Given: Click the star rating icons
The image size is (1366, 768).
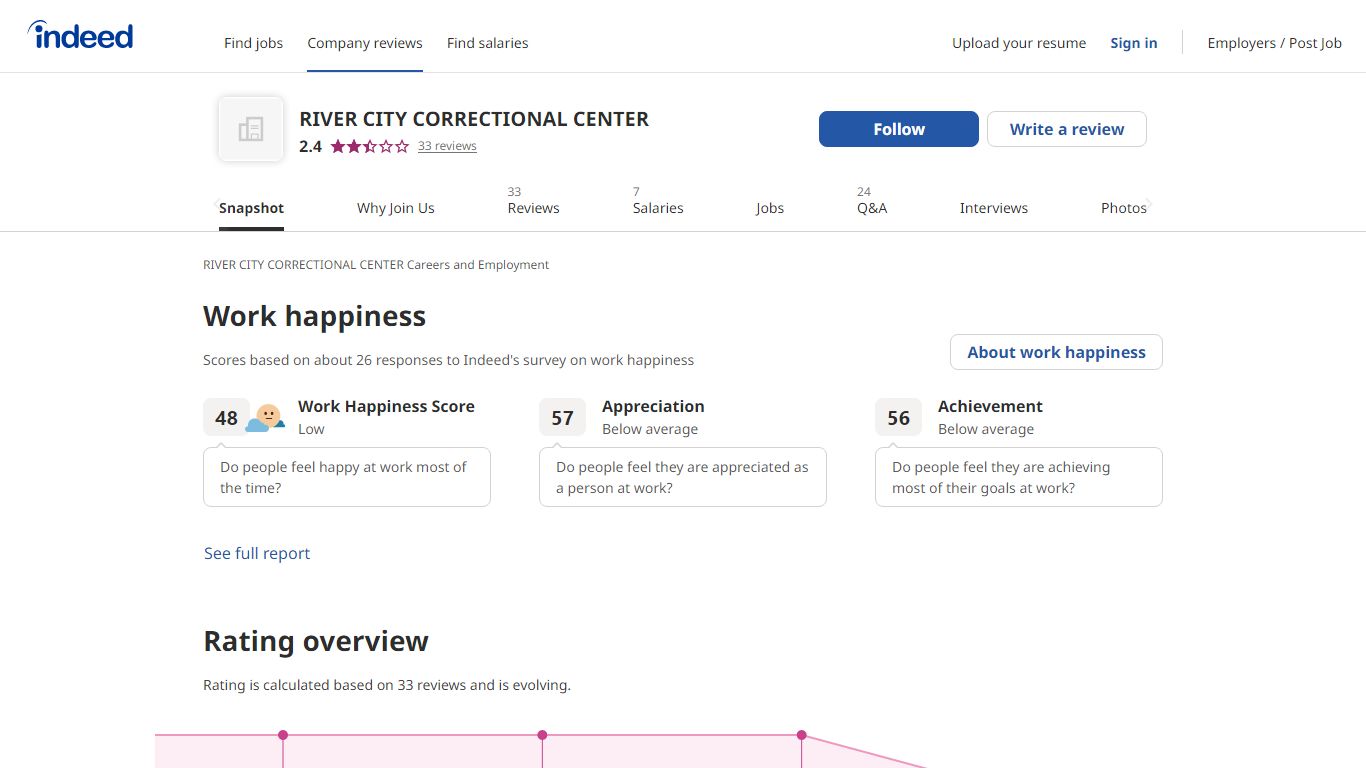Looking at the screenshot, I should 370,146.
